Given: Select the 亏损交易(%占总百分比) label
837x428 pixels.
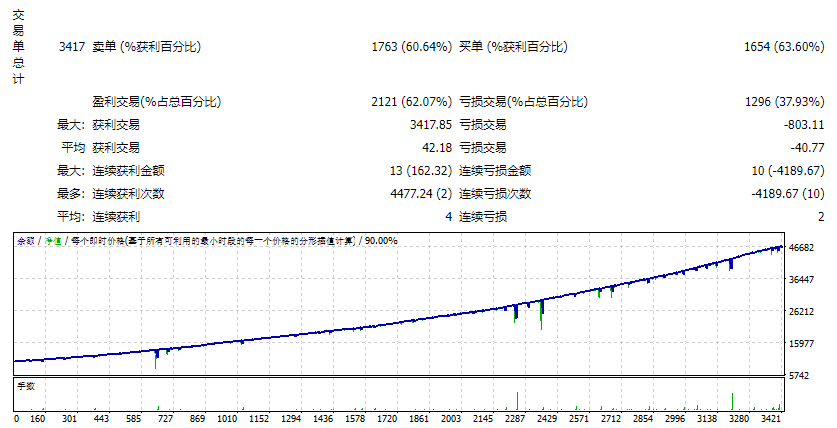Looking at the screenshot, I should (523, 101).
